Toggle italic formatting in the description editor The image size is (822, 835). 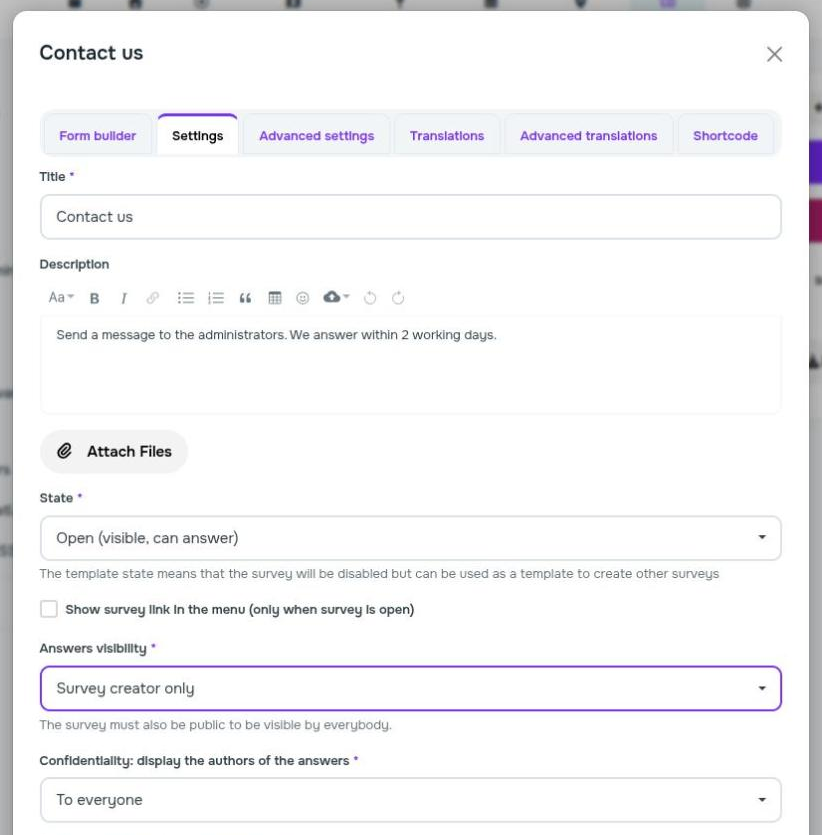tap(124, 298)
